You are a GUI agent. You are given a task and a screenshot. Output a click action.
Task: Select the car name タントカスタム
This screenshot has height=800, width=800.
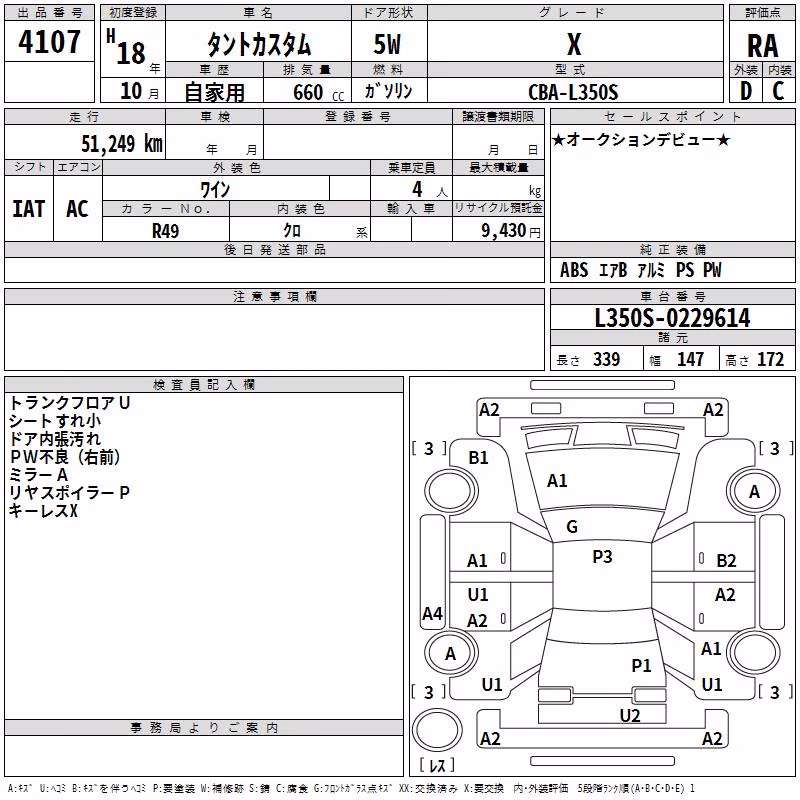click(x=259, y=44)
